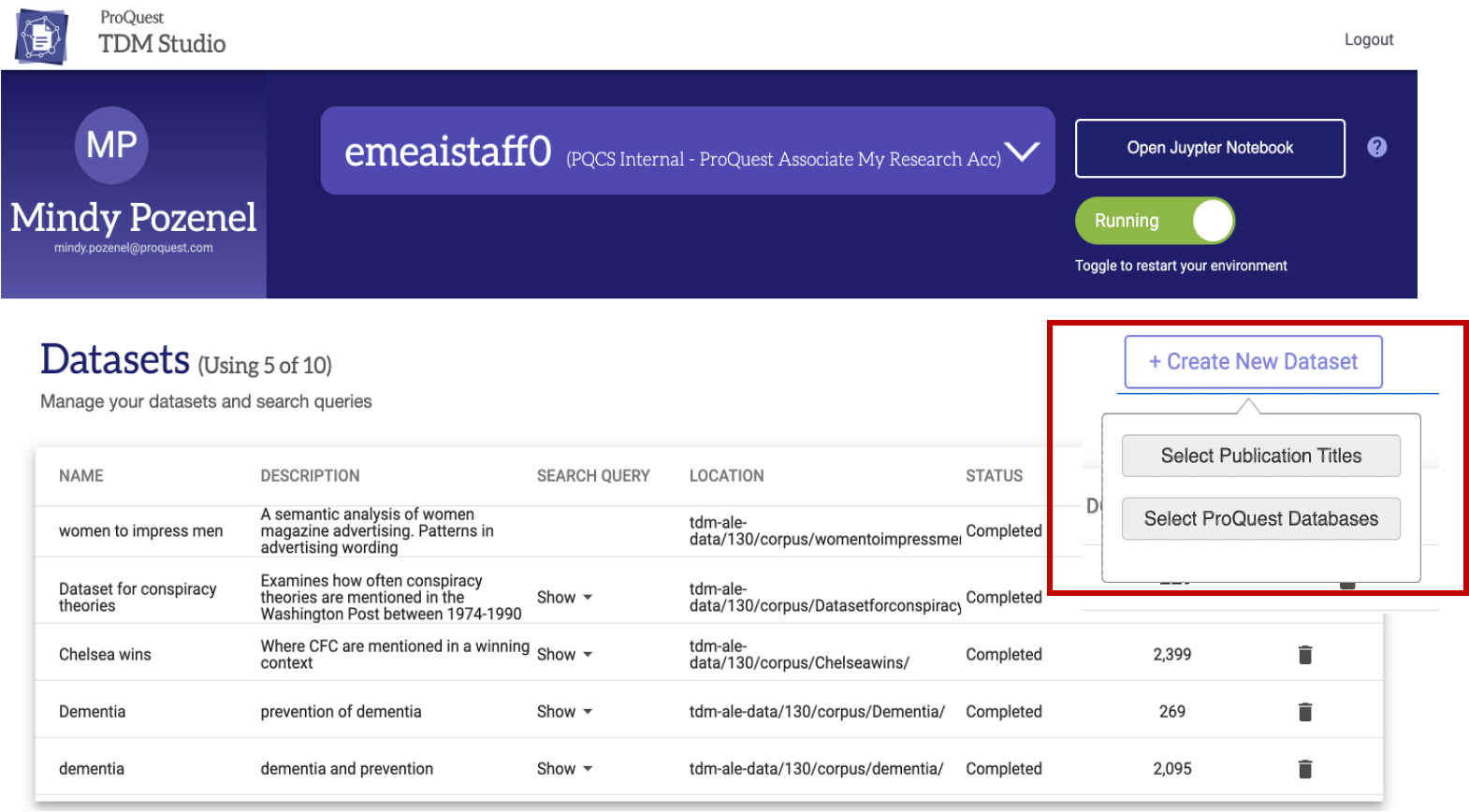This screenshot has height=812, width=1469.
Task: Choose Select Publication Titles option
Action: tap(1260, 456)
